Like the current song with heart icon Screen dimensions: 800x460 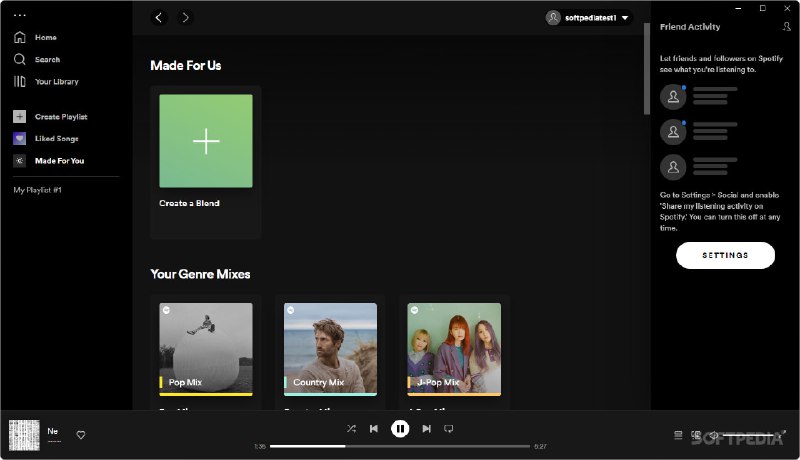coord(81,435)
